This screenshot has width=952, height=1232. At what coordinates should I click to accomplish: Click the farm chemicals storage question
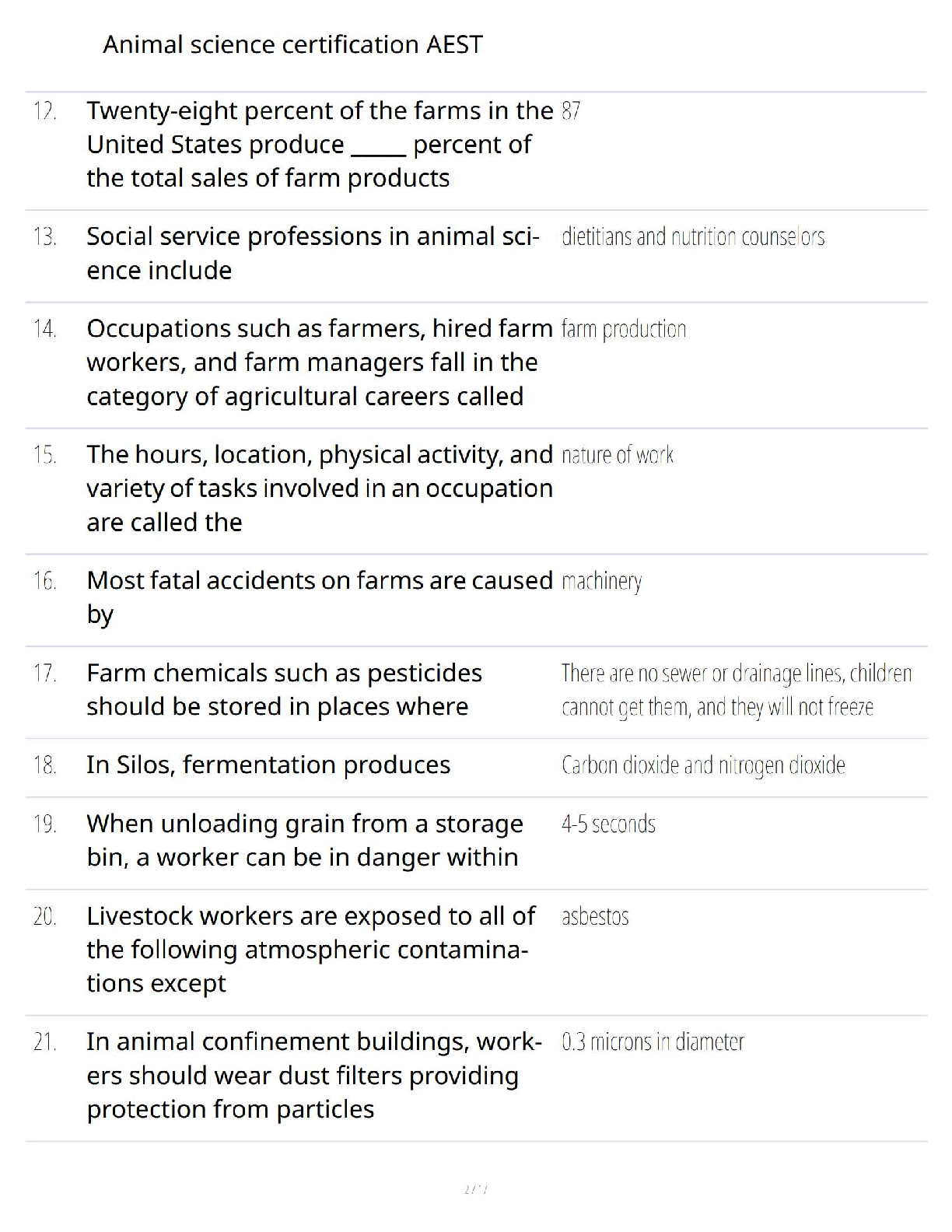tap(284, 689)
